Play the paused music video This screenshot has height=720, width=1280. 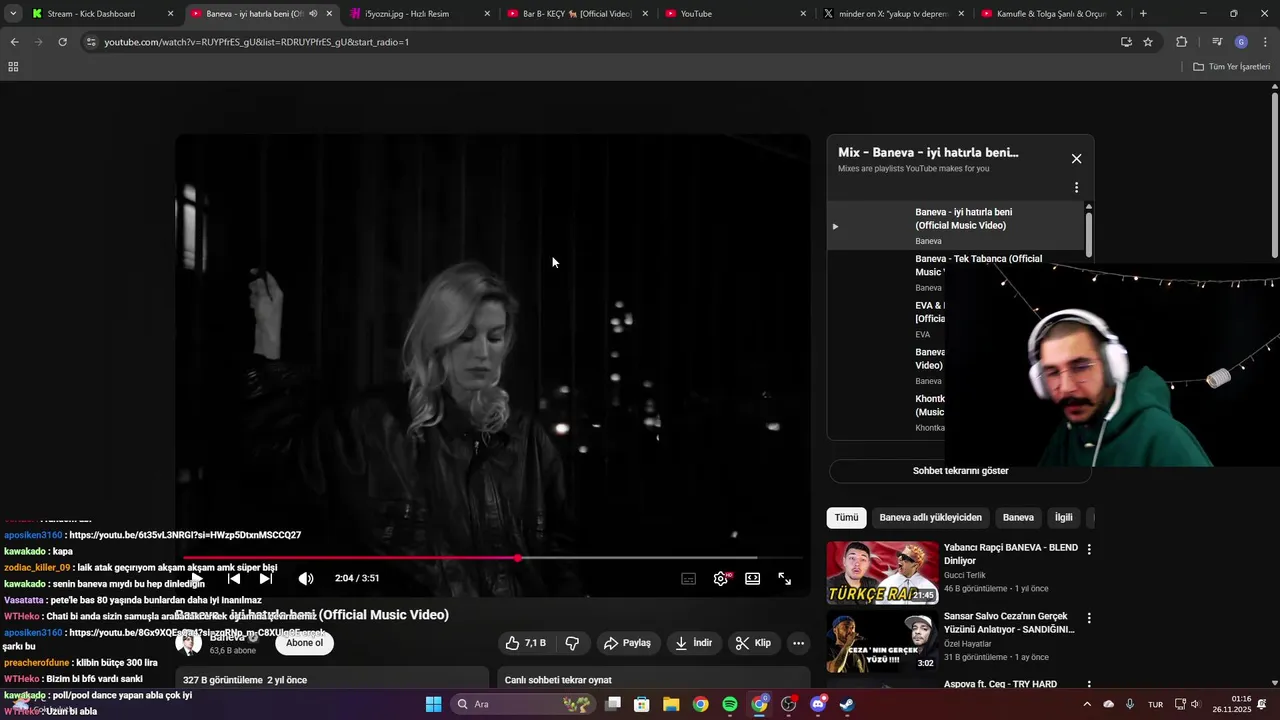click(197, 579)
